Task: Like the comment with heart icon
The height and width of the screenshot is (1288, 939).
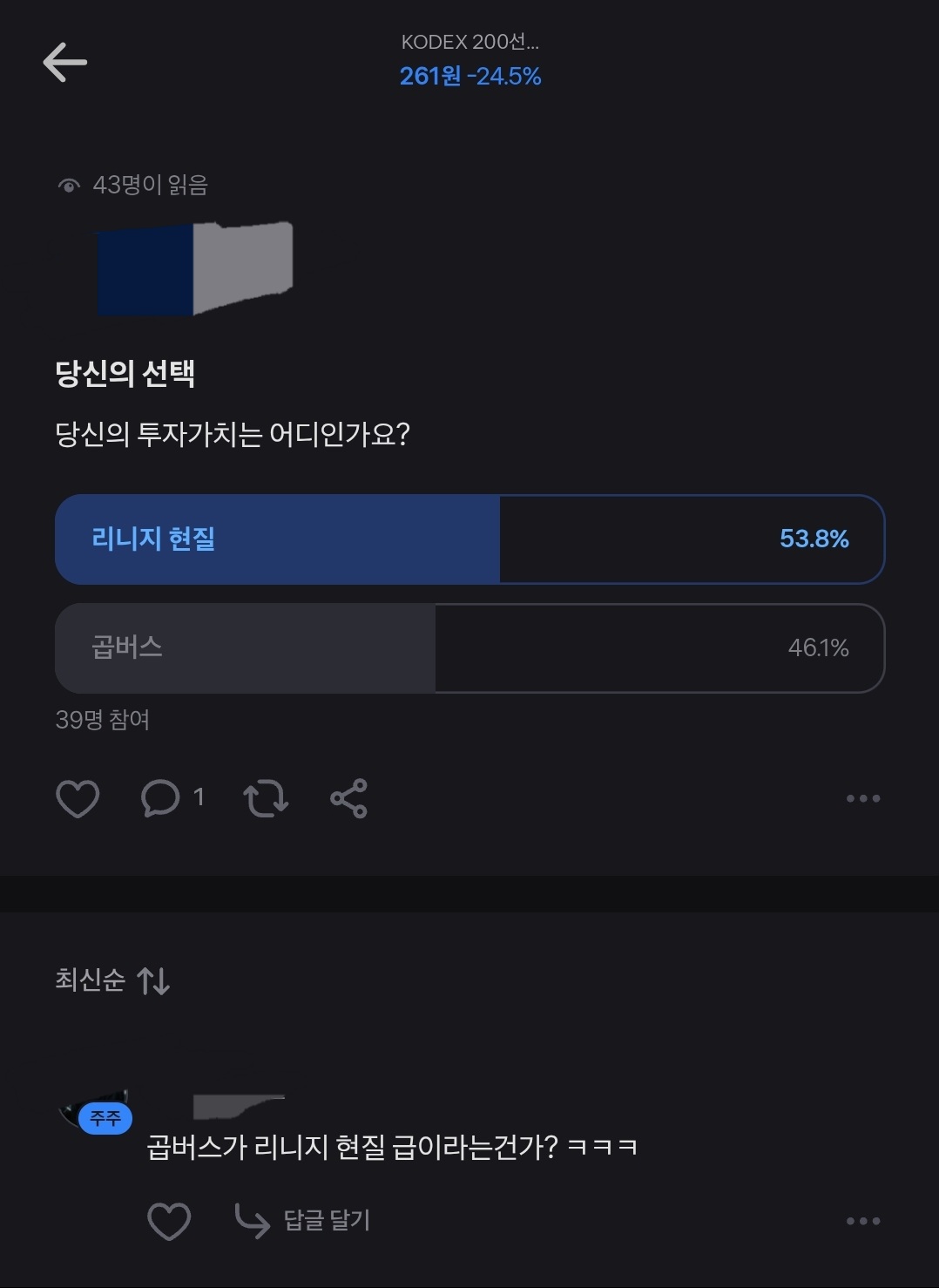Action: coord(169,1221)
